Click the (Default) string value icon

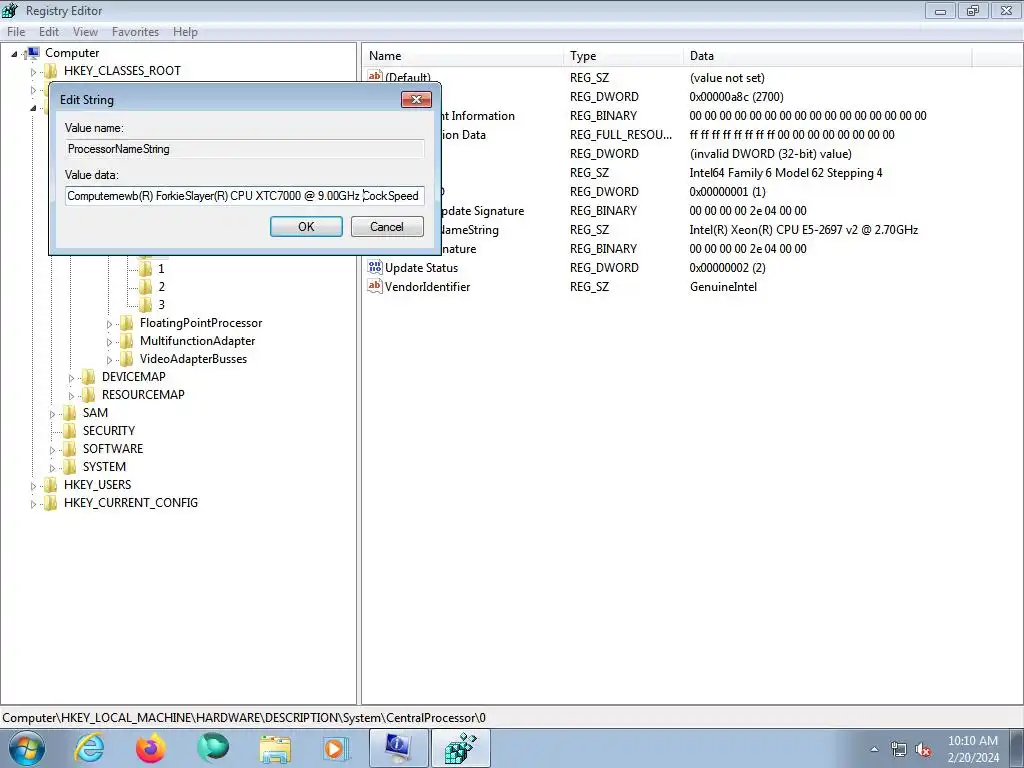375,76
